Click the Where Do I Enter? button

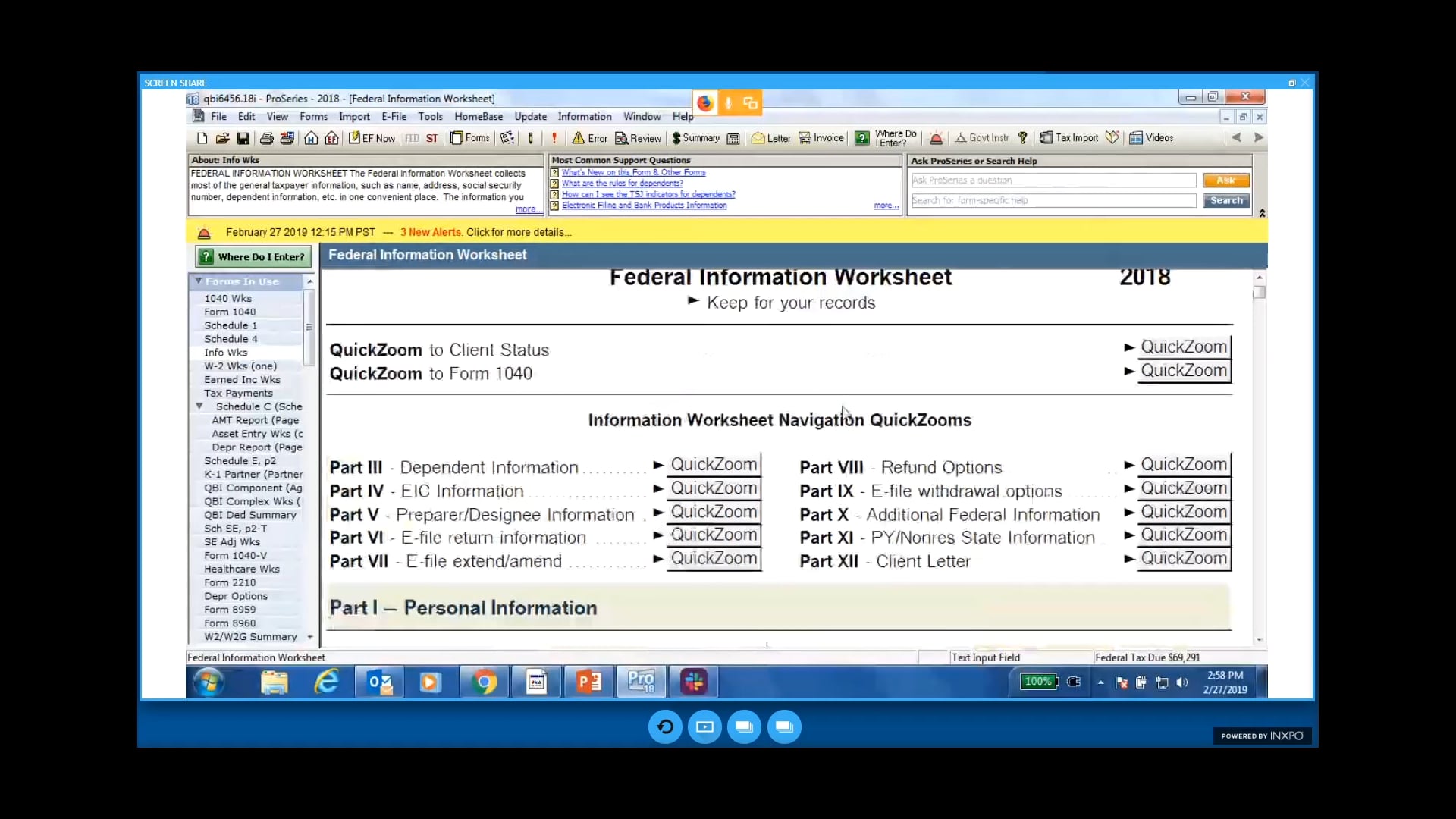253,256
